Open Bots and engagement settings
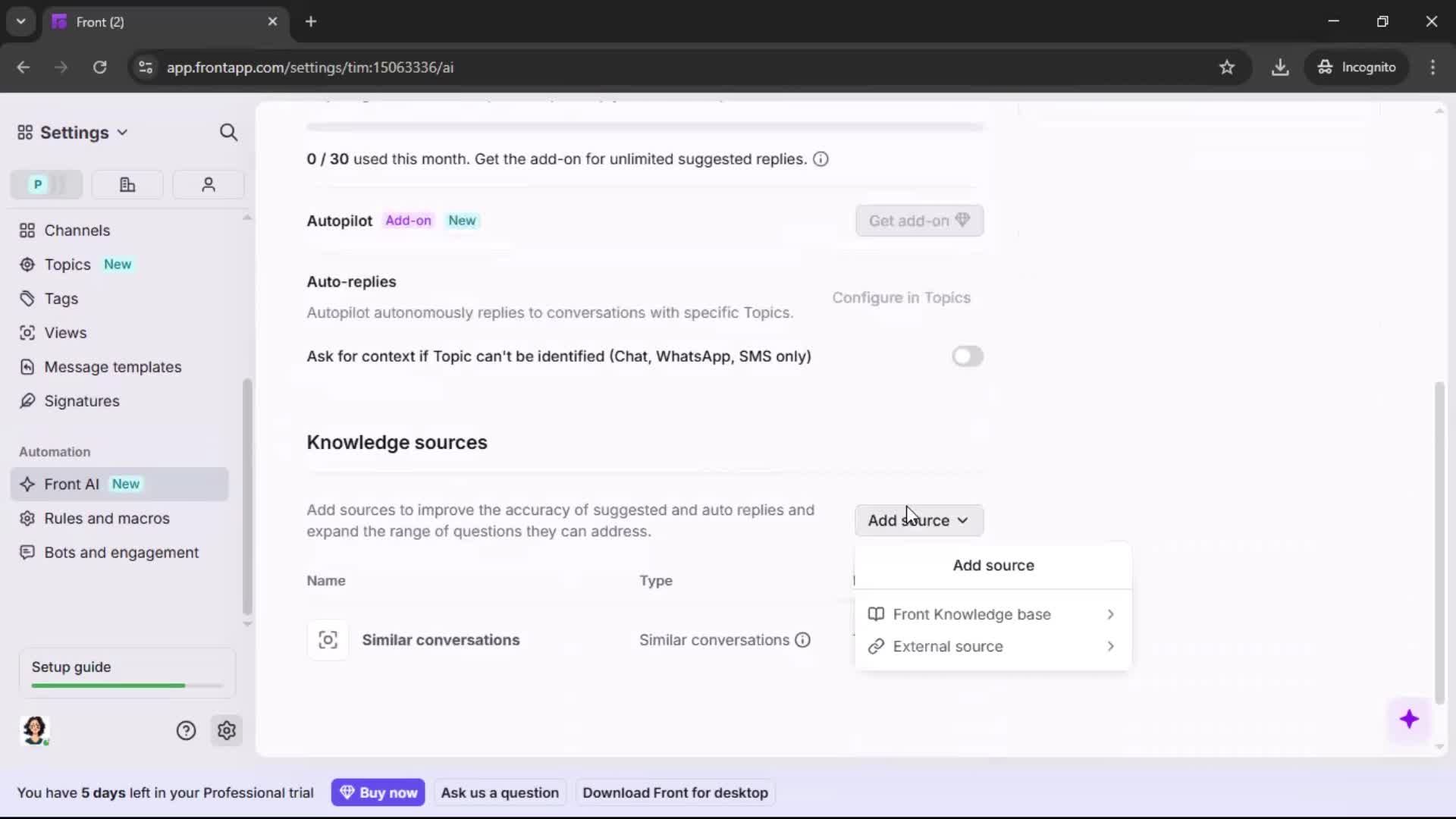The height and width of the screenshot is (819, 1456). click(120, 552)
